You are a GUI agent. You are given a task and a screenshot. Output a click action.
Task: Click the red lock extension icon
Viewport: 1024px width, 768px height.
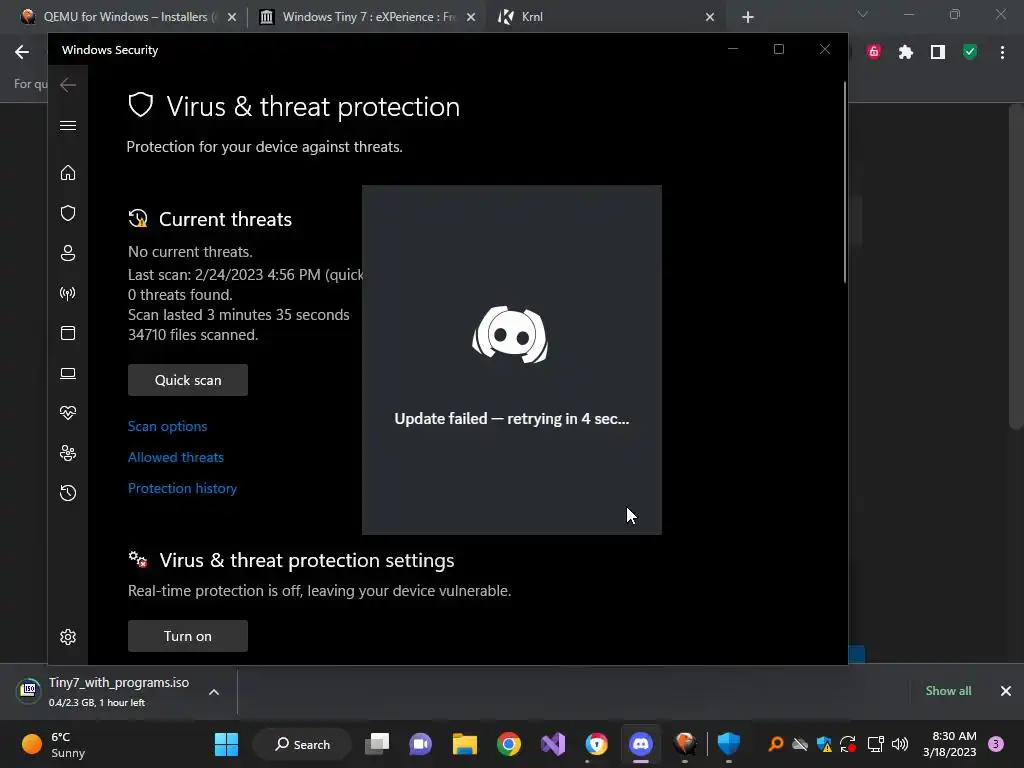874,52
